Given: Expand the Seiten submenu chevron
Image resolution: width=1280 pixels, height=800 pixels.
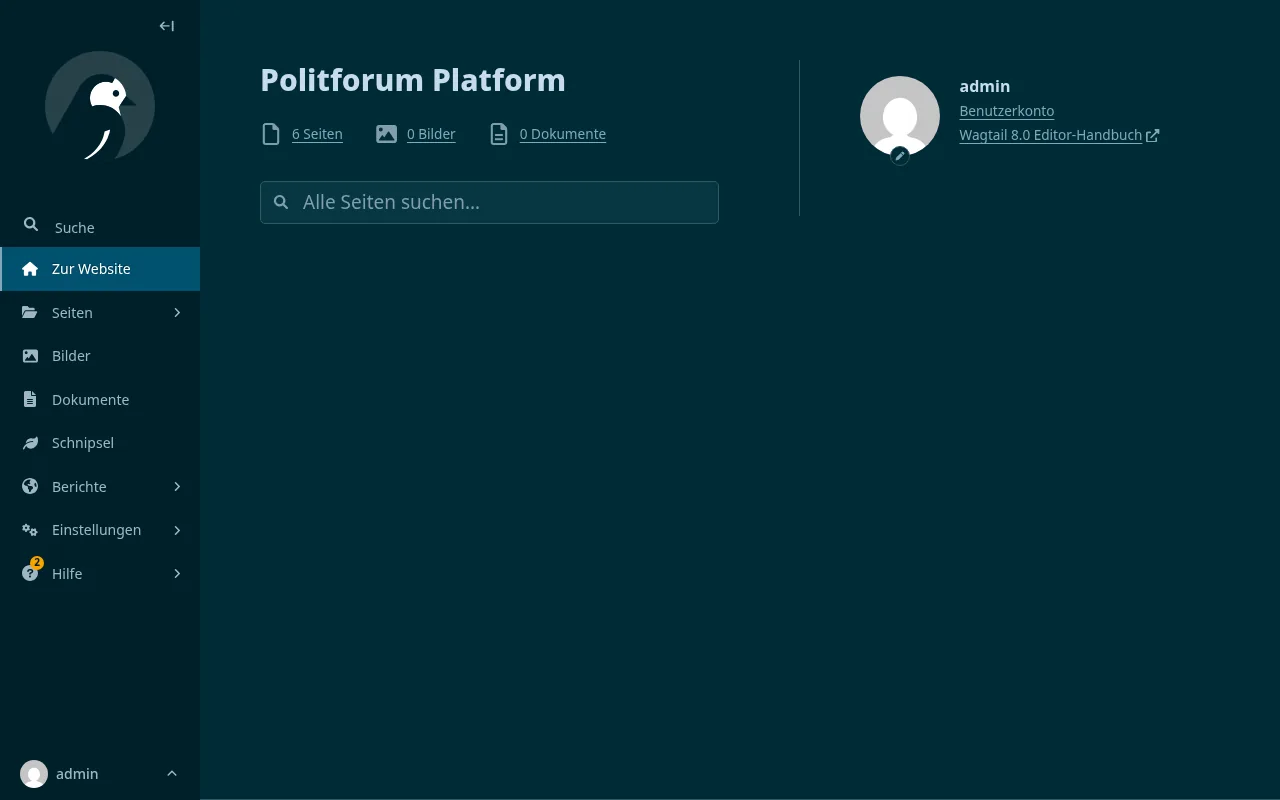Looking at the screenshot, I should click(177, 313).
